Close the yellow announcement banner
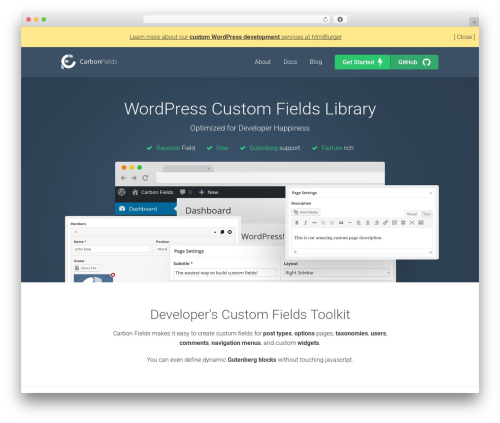This screenshot has height=423, width=500. (464, 37)
